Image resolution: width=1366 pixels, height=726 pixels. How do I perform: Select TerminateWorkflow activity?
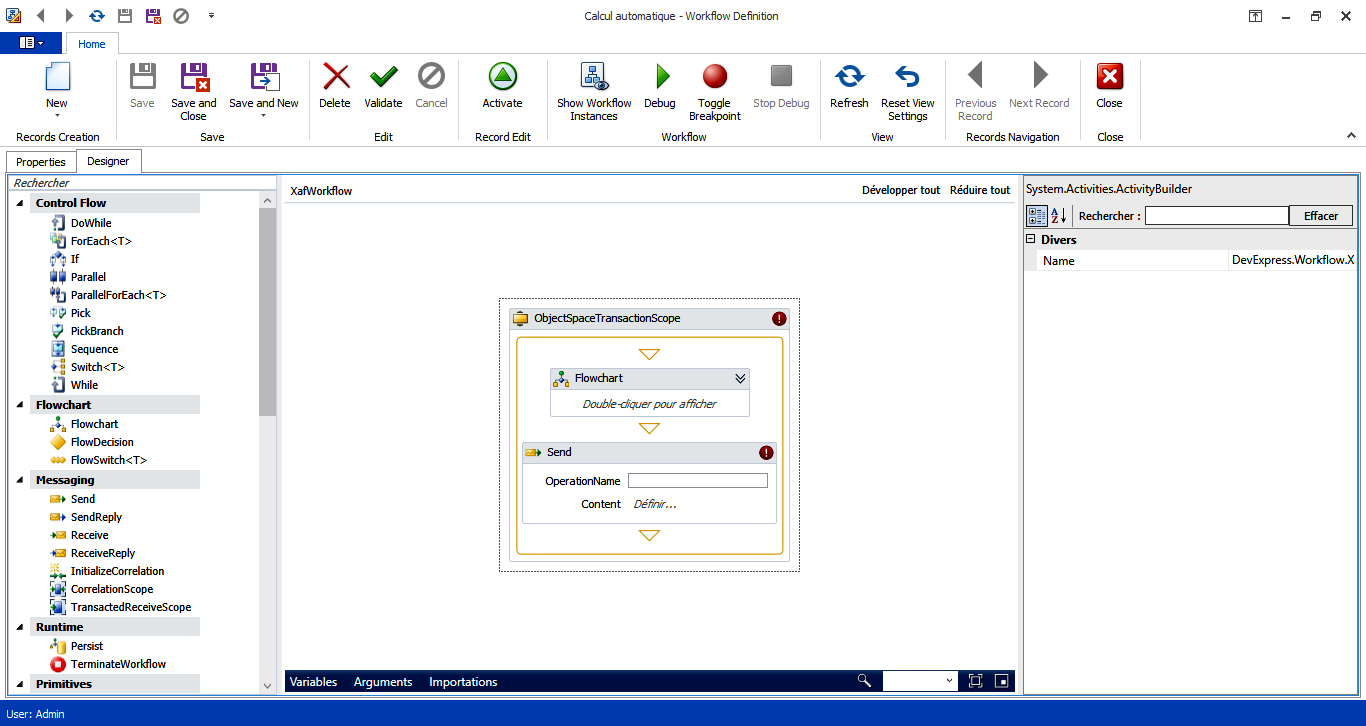pos(108,664)
